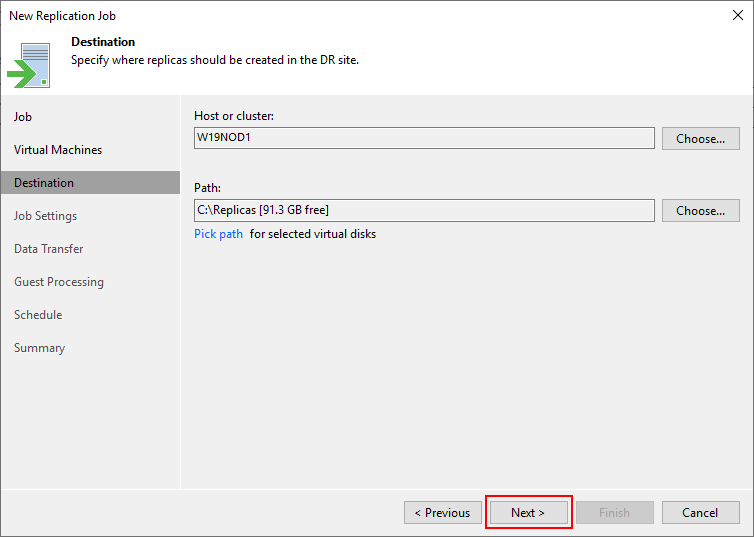754x537 pixels.
Task: Click the Host or cluster field
Action: [424, 138]
